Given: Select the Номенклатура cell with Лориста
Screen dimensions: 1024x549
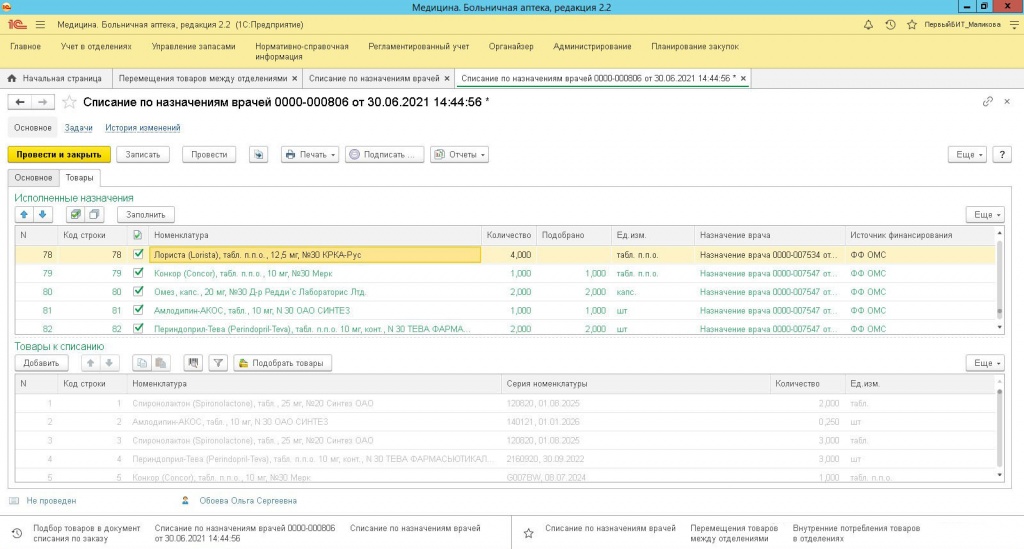Looking at the screenshot, I should (315, 255).
